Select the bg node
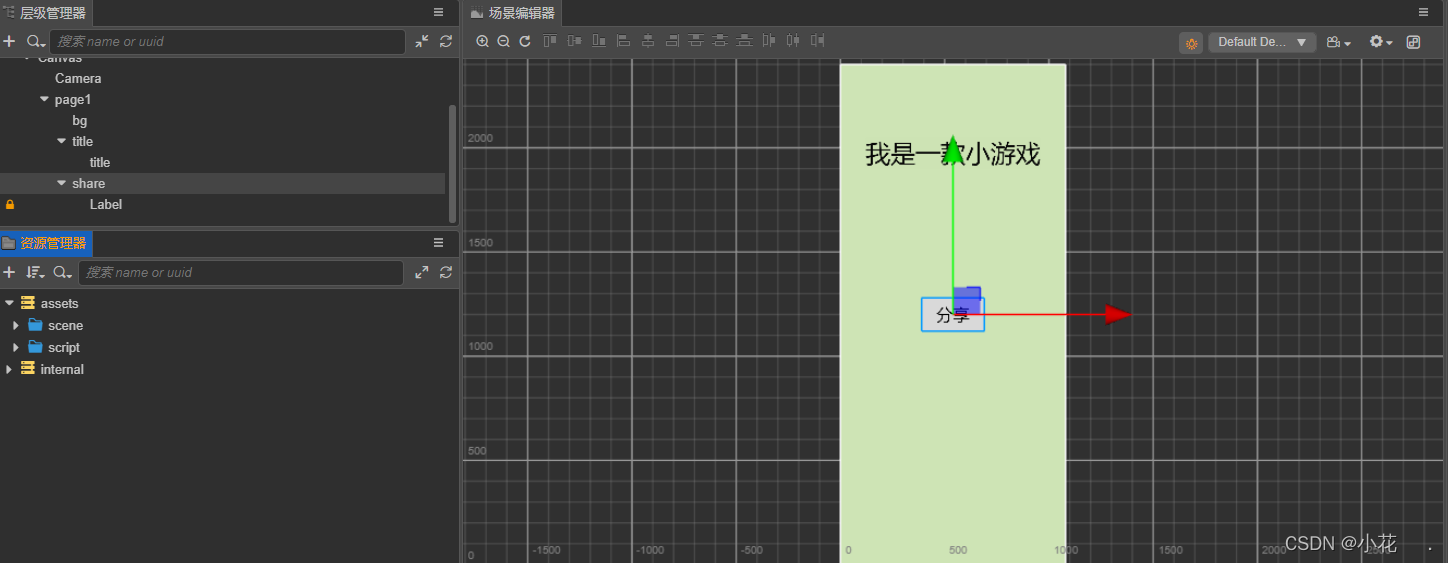The height and width of the screenshot is (563, 1448). 80,120
